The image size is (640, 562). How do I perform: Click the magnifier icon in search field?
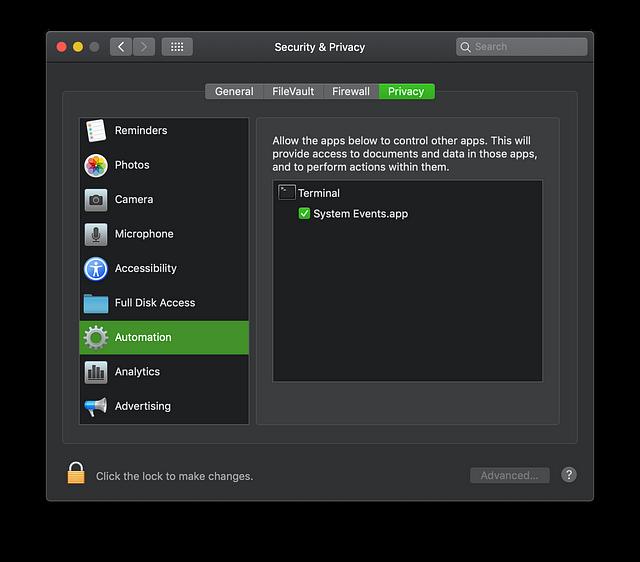click(x=465, y=47)
